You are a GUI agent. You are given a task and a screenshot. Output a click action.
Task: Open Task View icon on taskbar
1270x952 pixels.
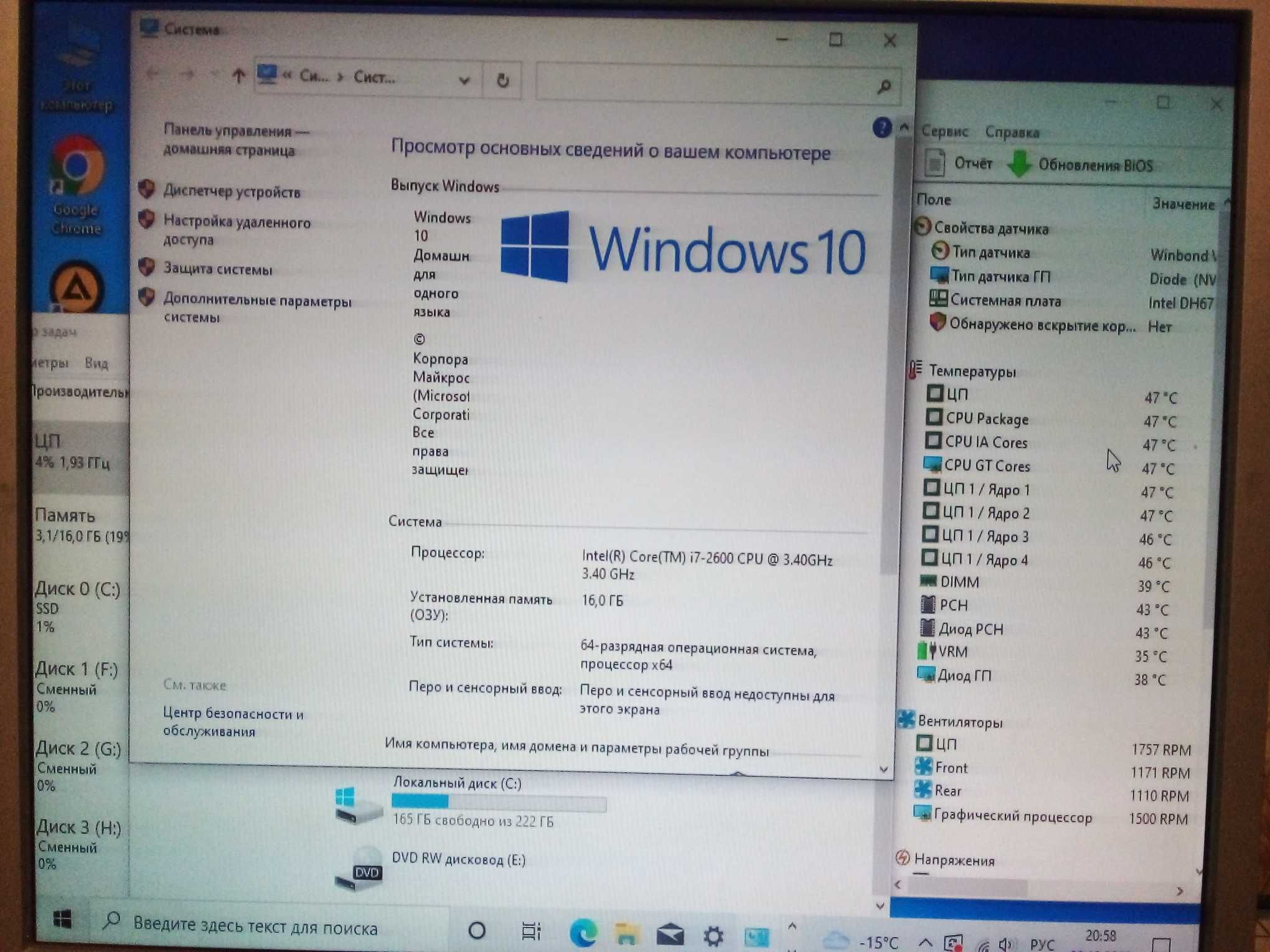coord(531,931)
